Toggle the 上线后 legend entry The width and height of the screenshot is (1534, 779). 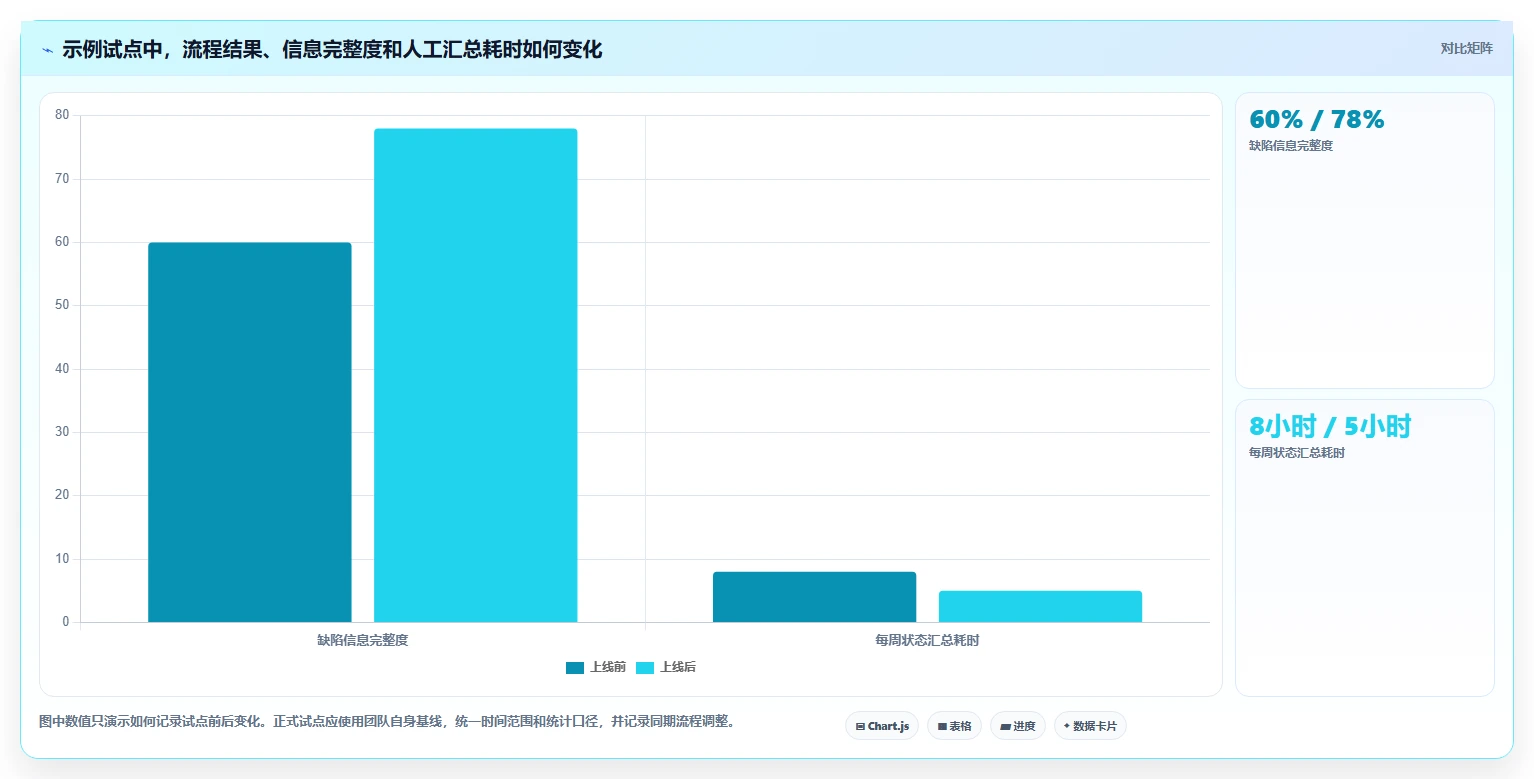click(x=666, y=667)
